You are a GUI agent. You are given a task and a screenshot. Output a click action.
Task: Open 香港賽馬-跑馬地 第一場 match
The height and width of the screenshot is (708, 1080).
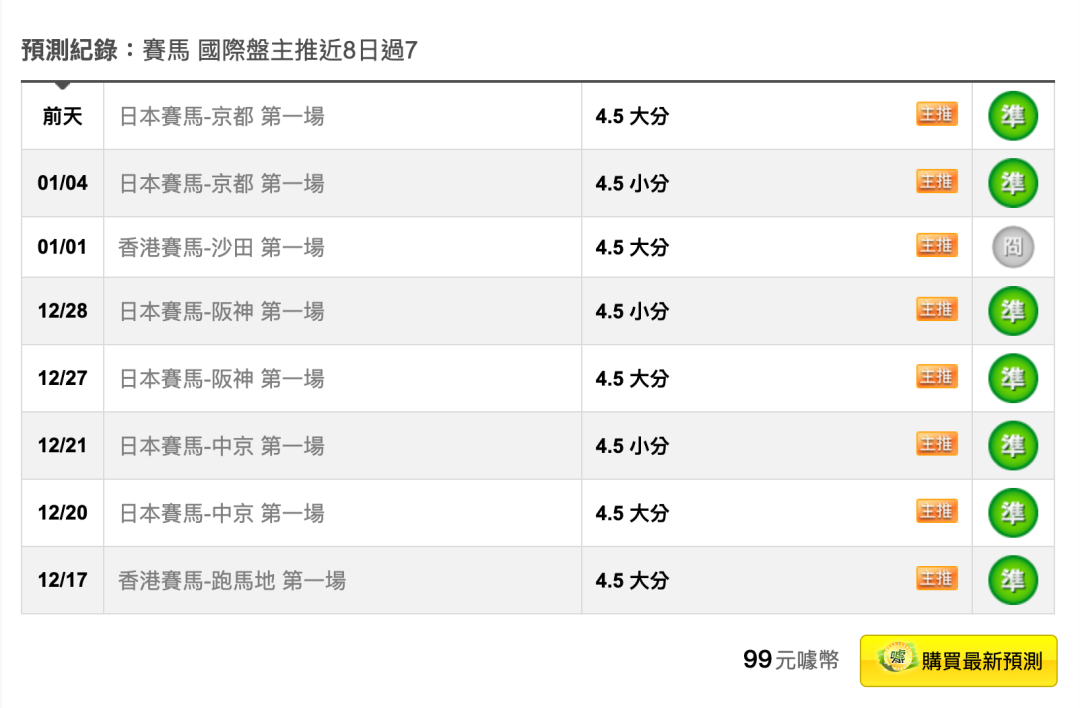tap(232, 580)
